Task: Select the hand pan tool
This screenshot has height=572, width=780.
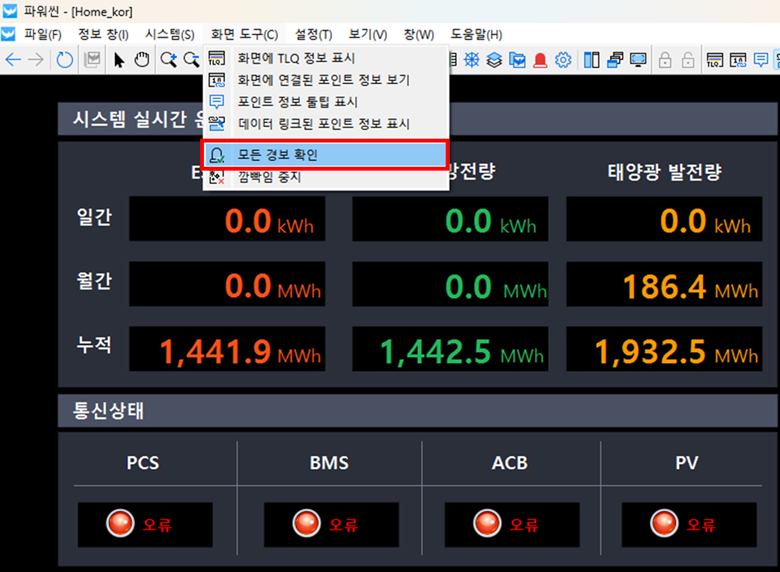Action: click(142, 60)
